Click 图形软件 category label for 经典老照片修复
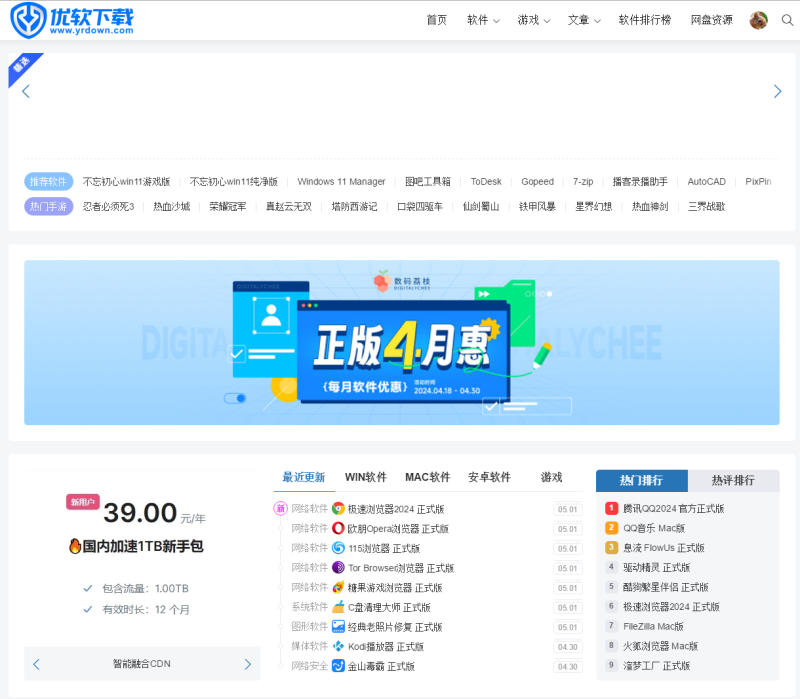800x699 pixels. 310,627
